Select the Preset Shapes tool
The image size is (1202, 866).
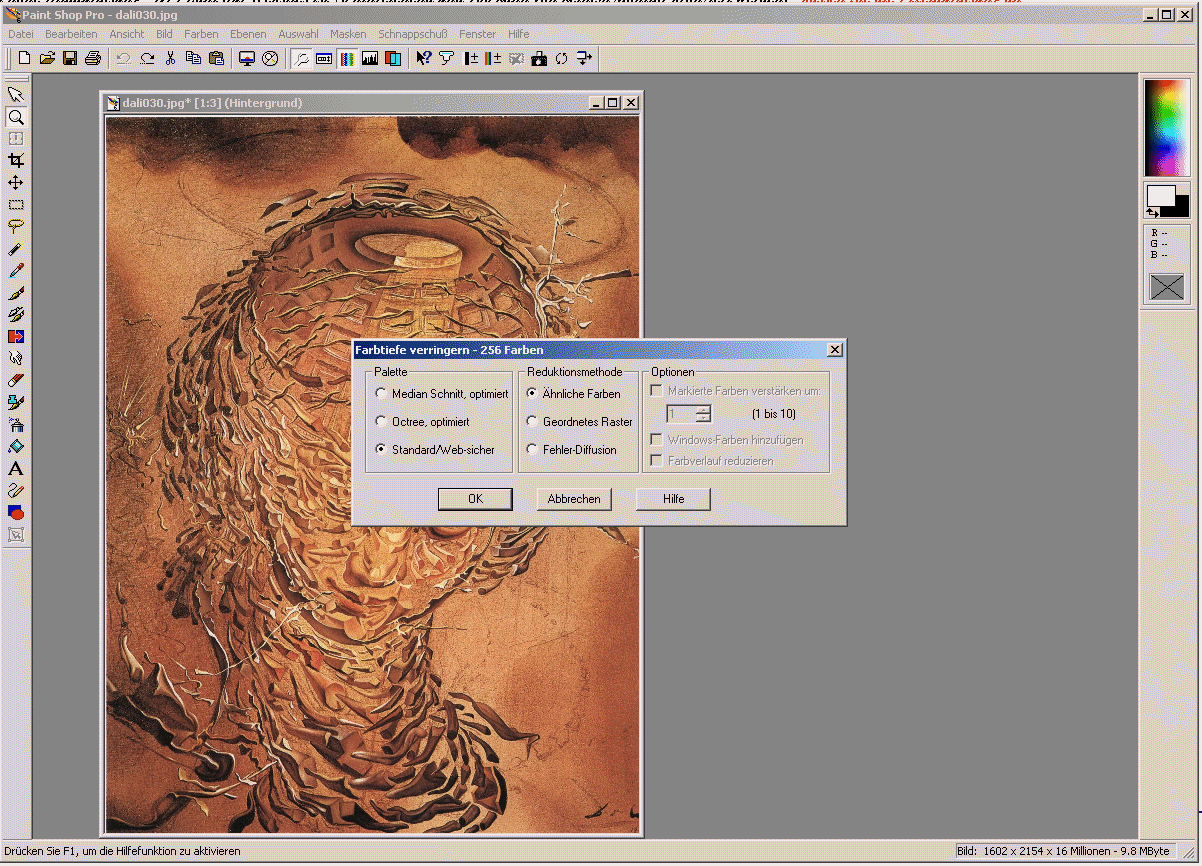coord(16,513)
